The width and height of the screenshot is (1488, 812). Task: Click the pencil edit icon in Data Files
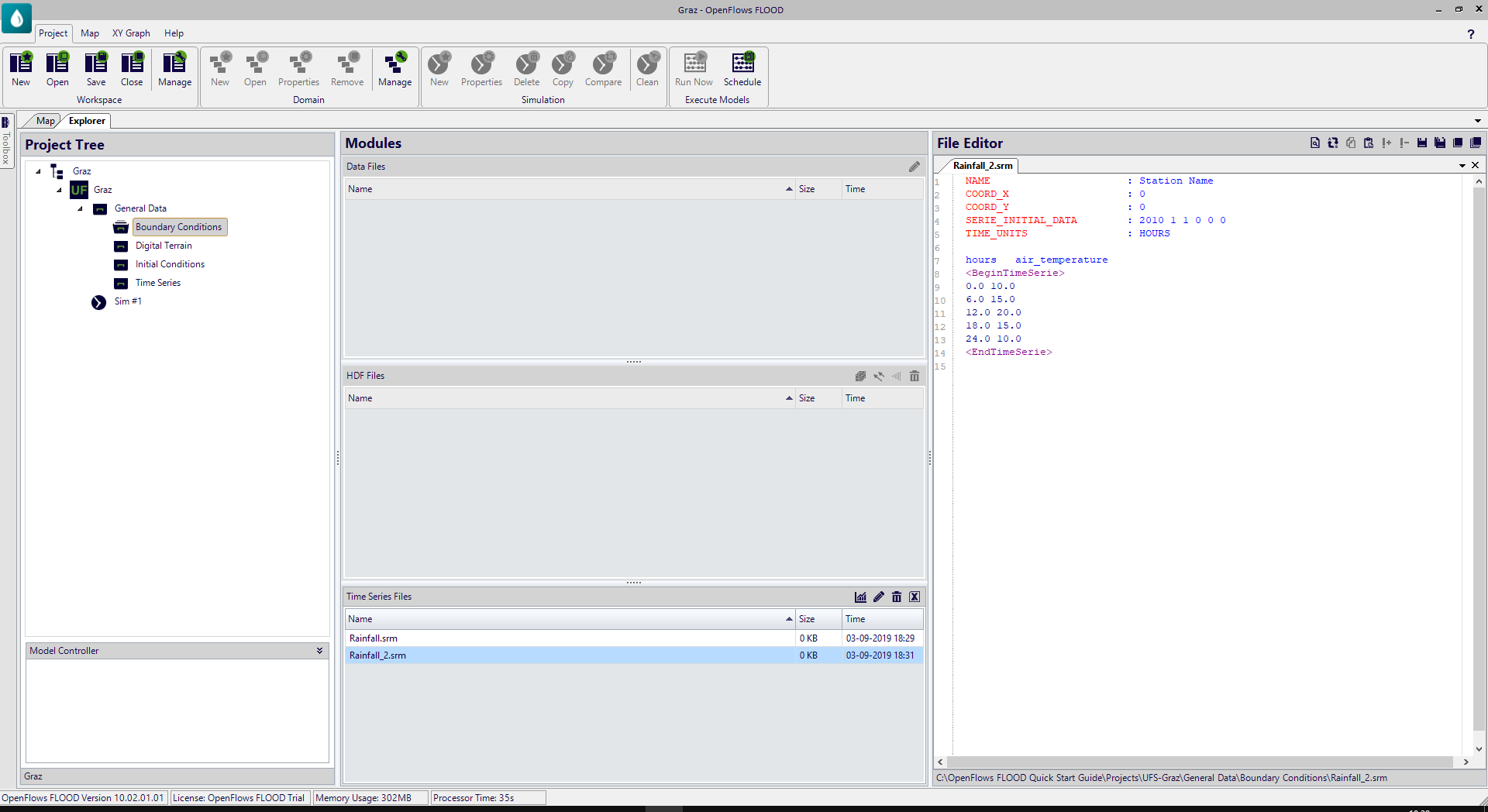pyautogui.click(x=914, y=167)
